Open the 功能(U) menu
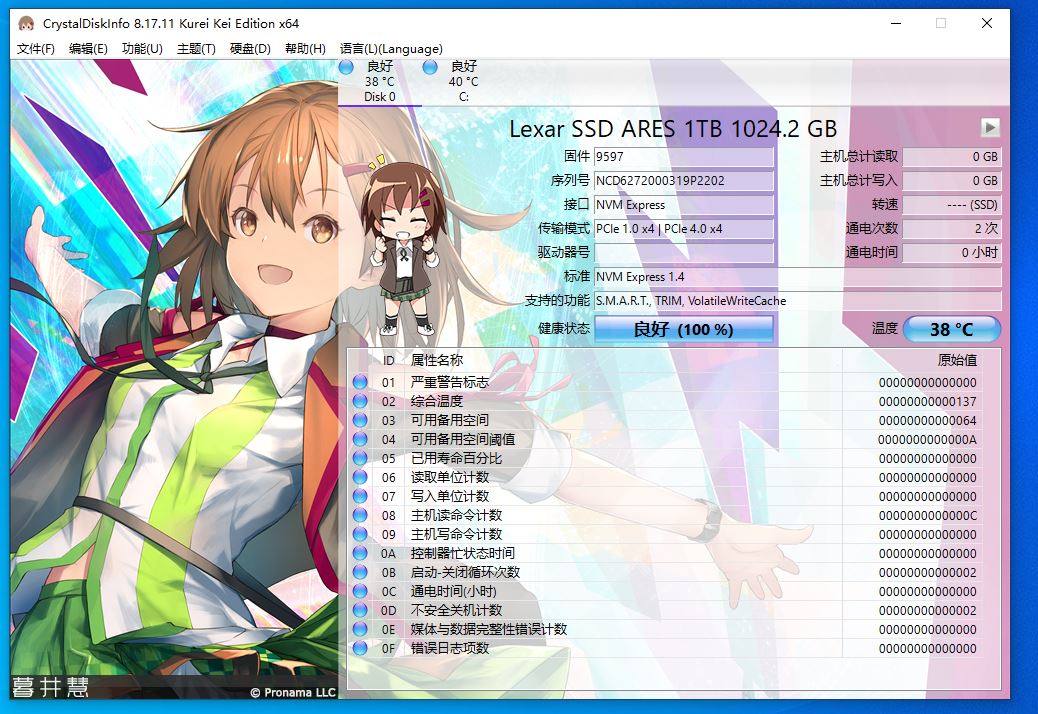 pyautogui.click(x=142, y=49)
